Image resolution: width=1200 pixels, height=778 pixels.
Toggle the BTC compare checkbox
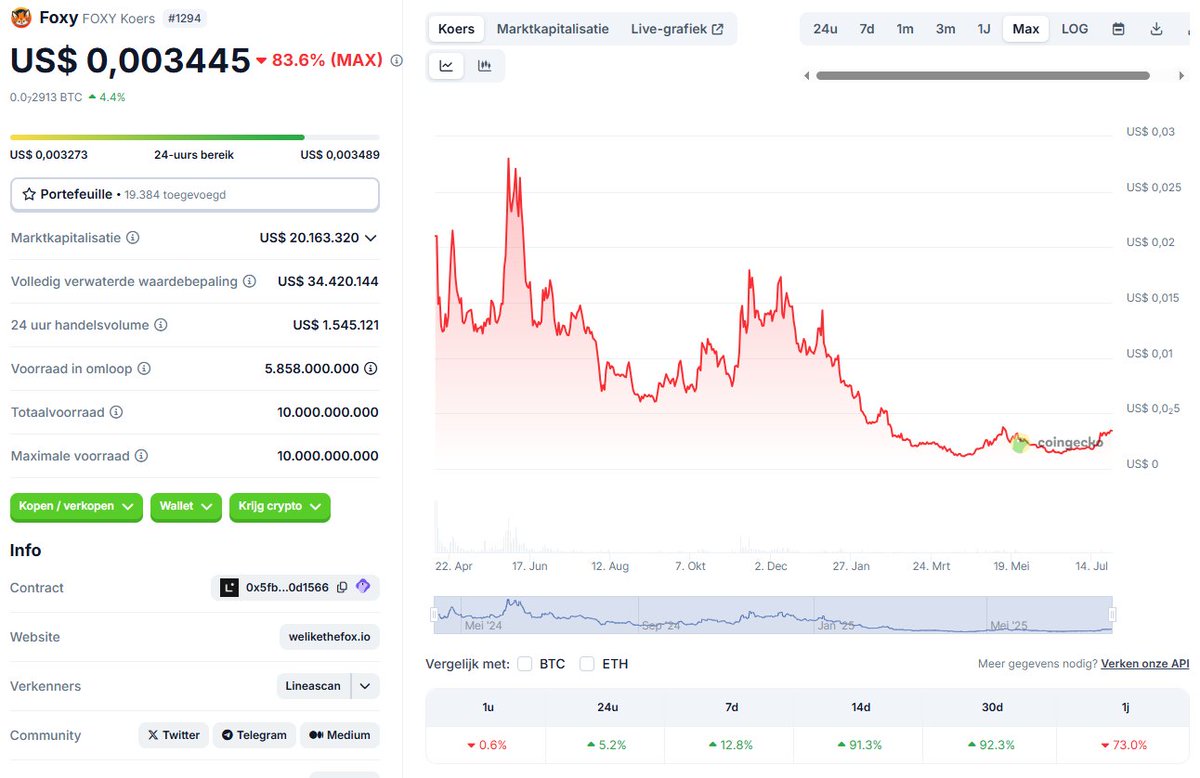pyautogui.click(x=525, y=664)
